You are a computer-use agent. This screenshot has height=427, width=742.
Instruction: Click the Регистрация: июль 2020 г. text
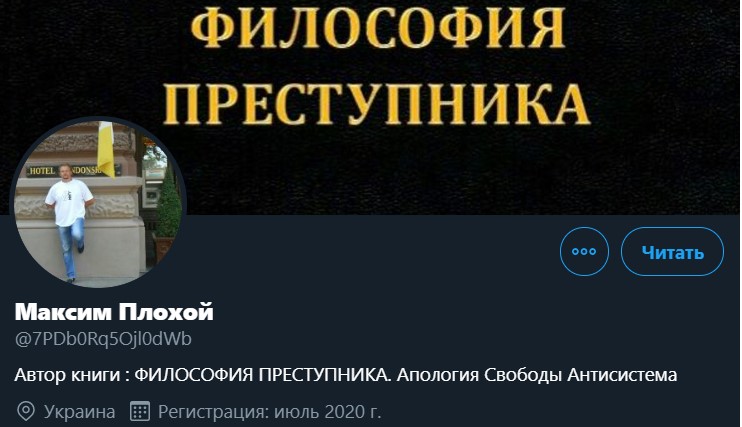coord(269,412)
